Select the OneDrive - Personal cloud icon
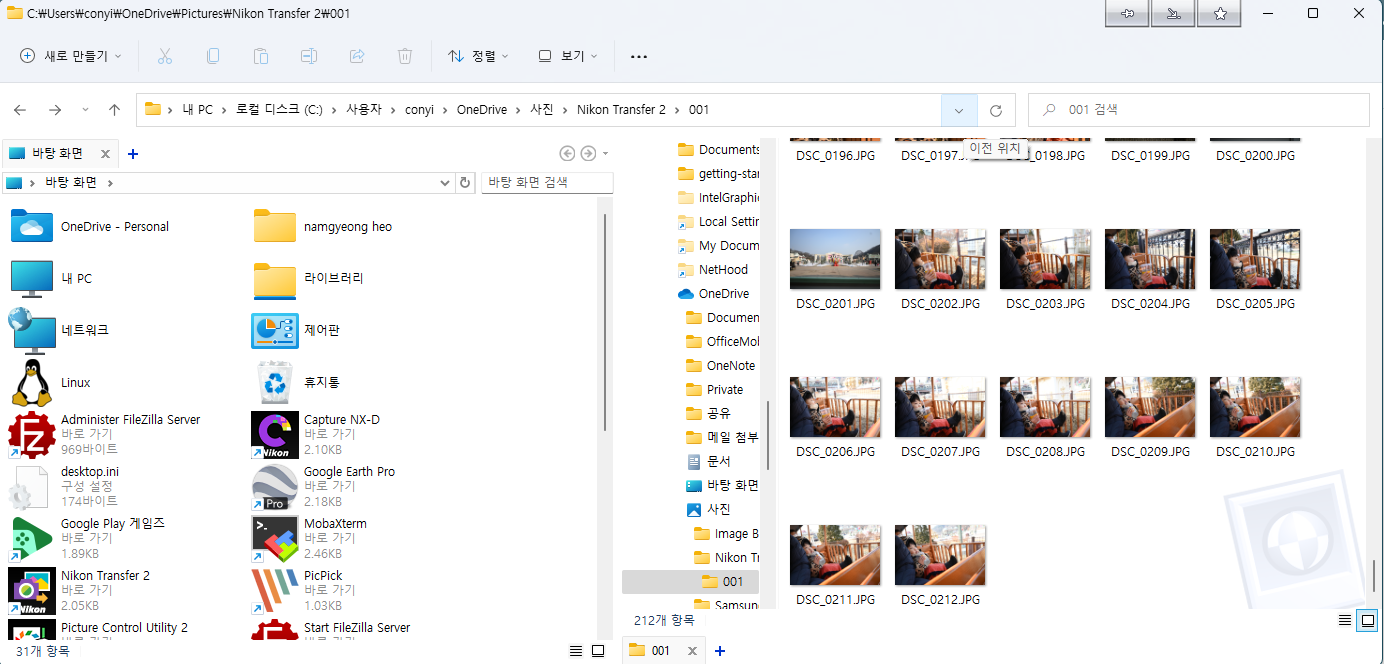The image size is (1384, 664). pos(30,226)
